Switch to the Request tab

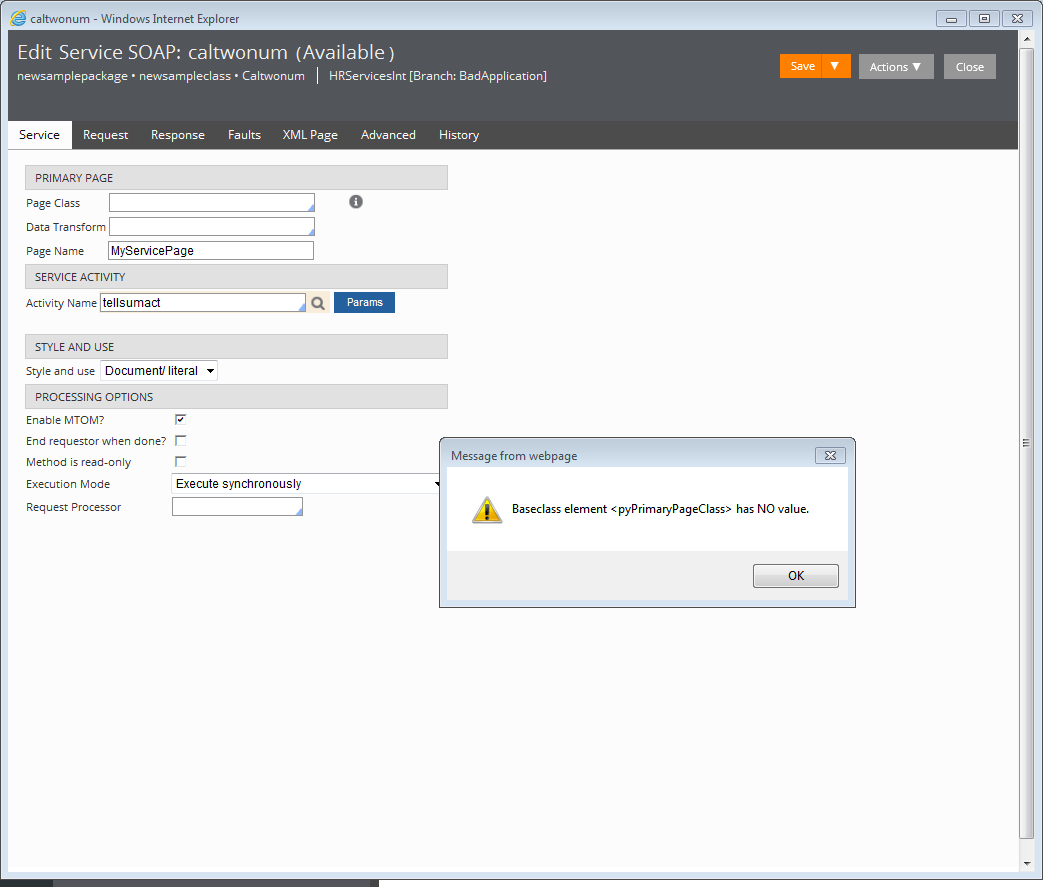pos(105,135)
